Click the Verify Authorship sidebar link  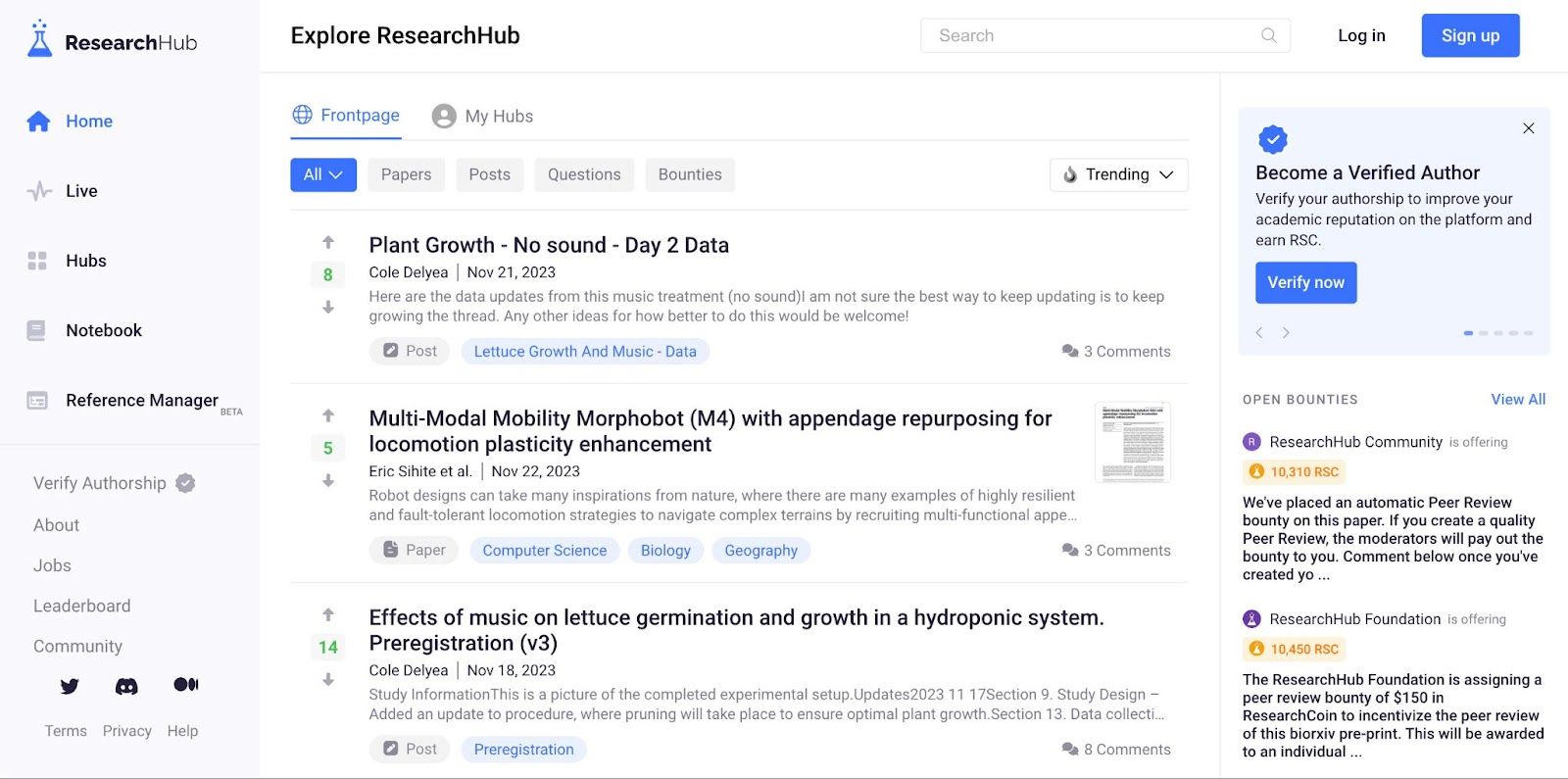(x=115, y=483)
